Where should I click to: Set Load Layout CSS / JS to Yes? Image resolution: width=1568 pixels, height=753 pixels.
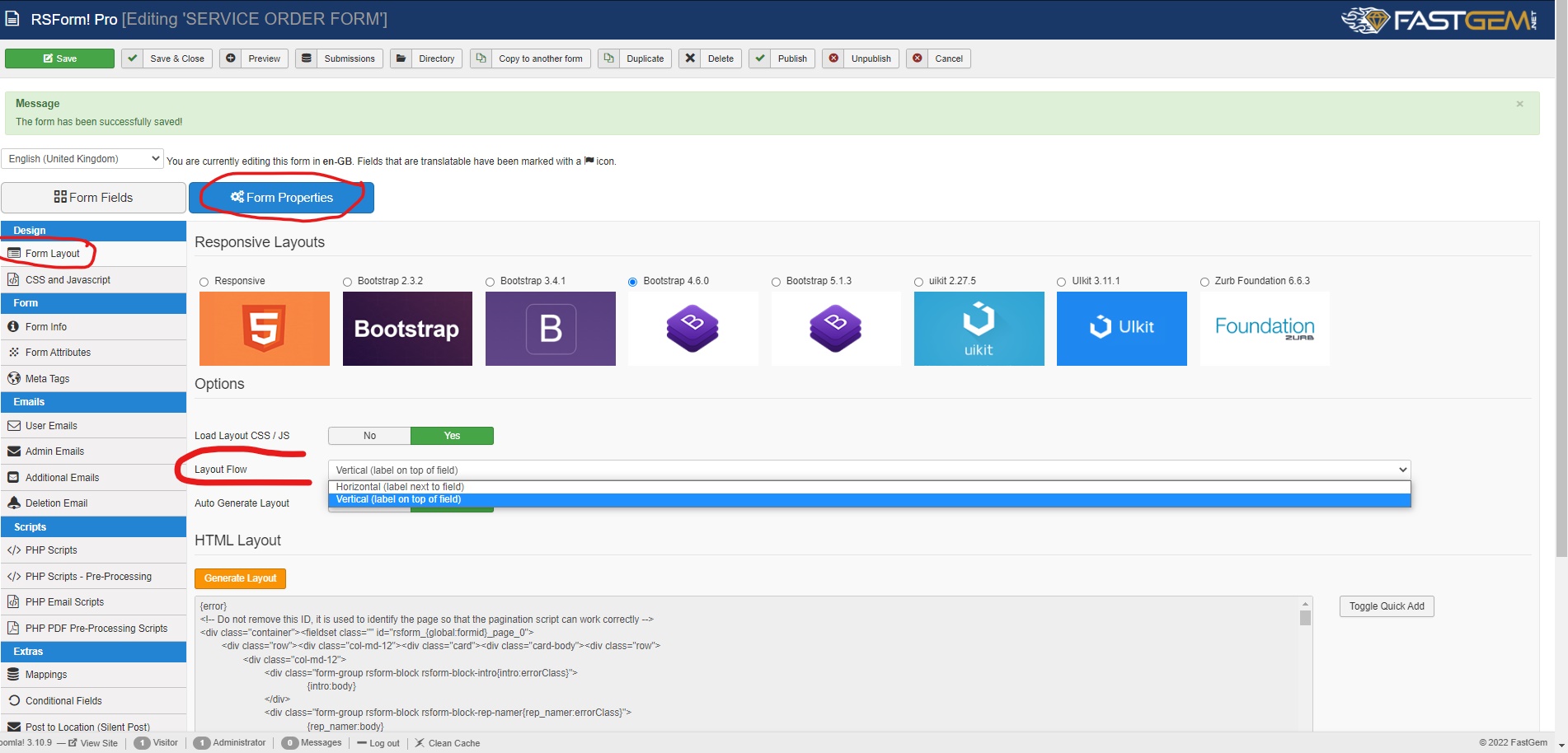(452, 436)
